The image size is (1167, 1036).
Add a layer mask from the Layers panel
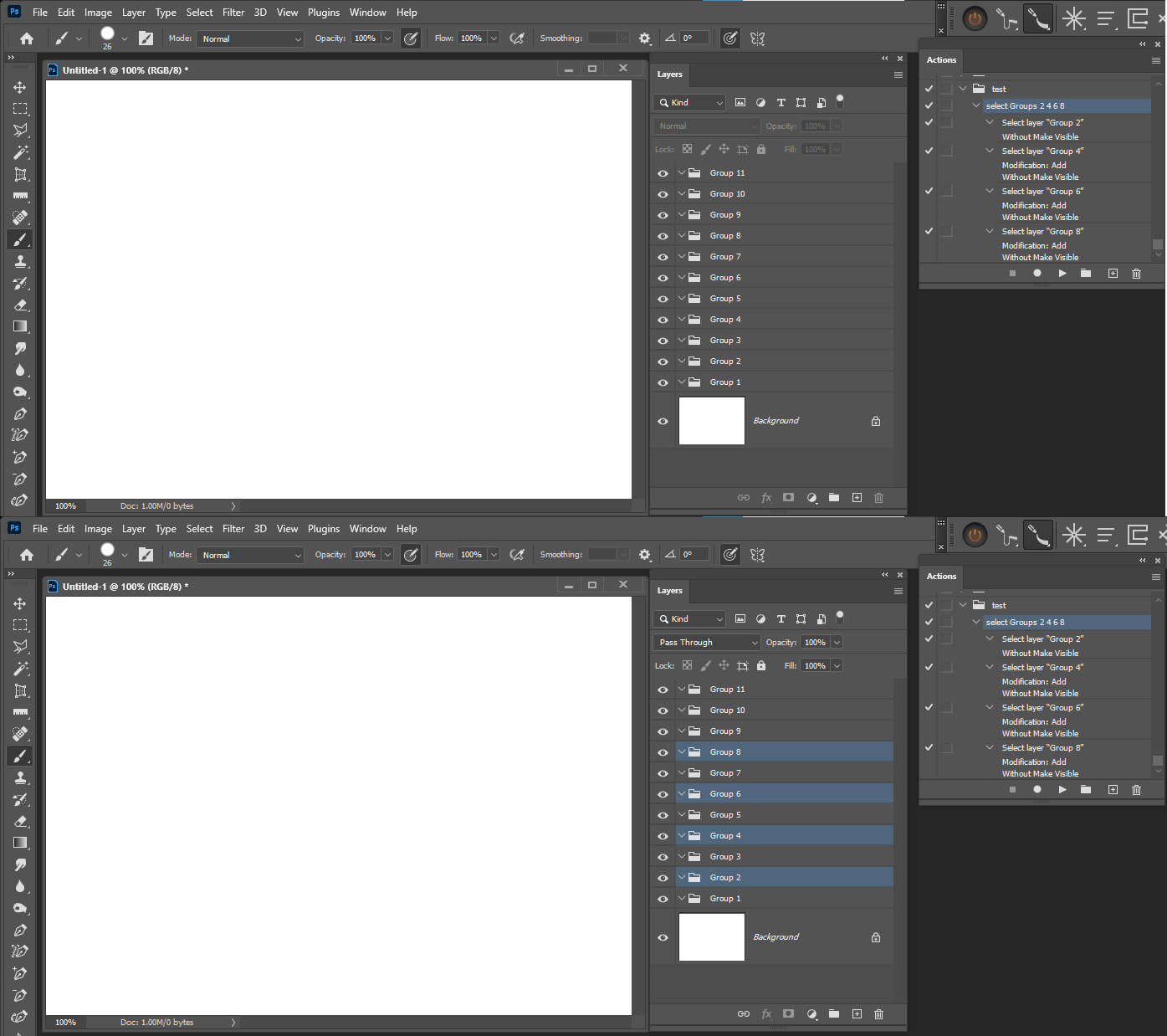788,497
